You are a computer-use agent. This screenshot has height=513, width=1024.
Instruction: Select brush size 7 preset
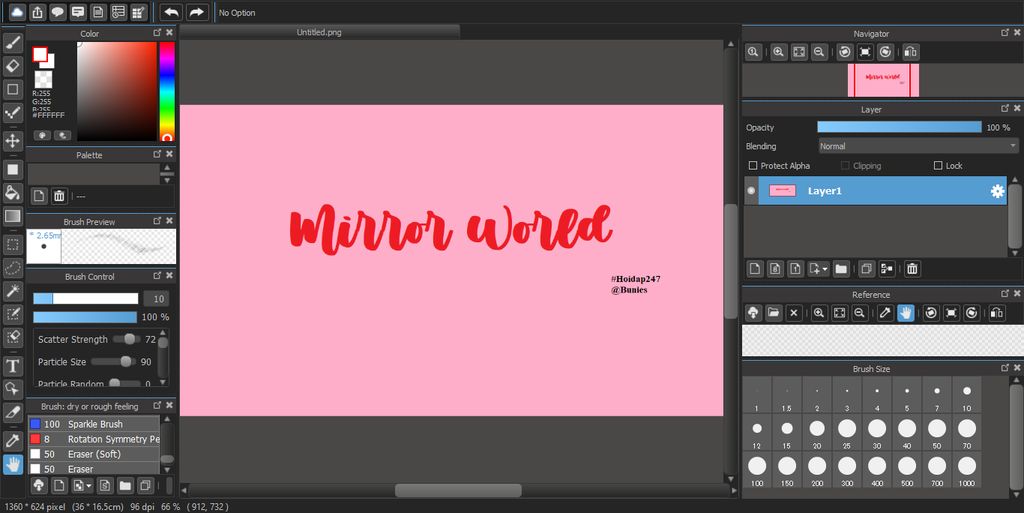pyautogui.click(x=937, y=395)
